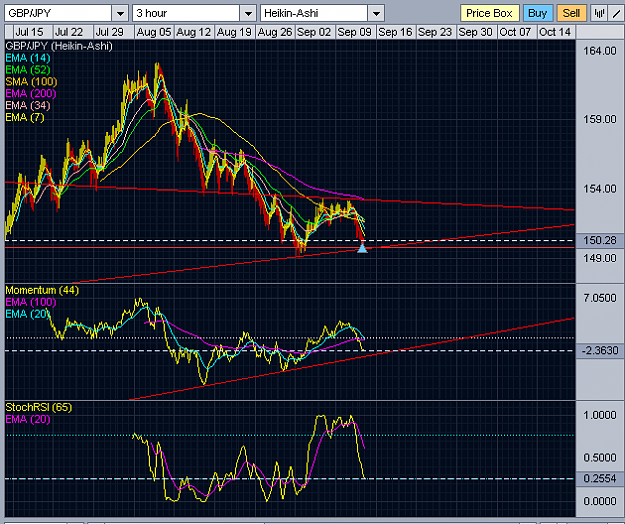Screen dimensions: 625x524
Task: Select the SMA (100) legend label
Action: coord(31,82)
